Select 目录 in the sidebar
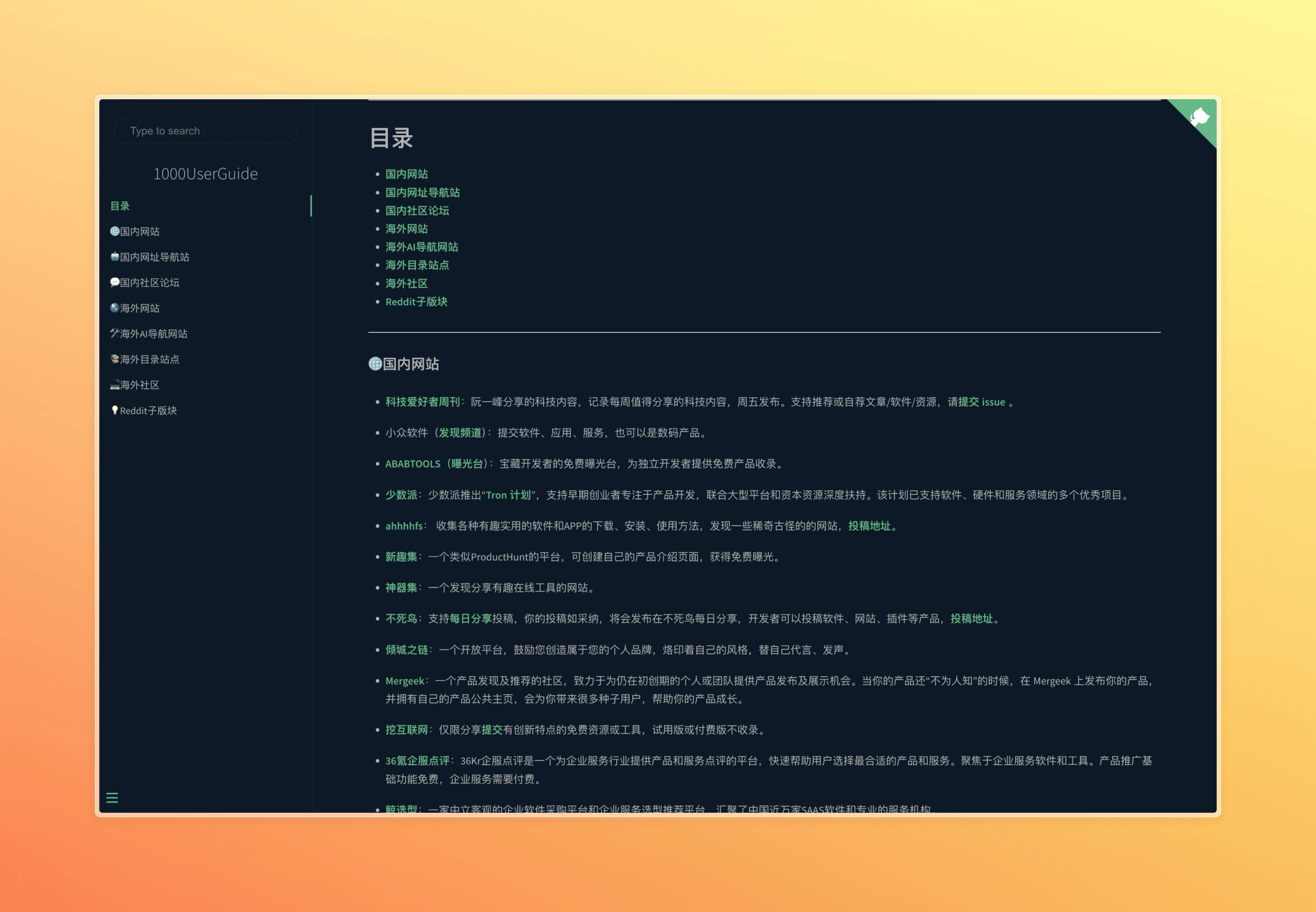1316x912 pixels. [x=120, y=206]
